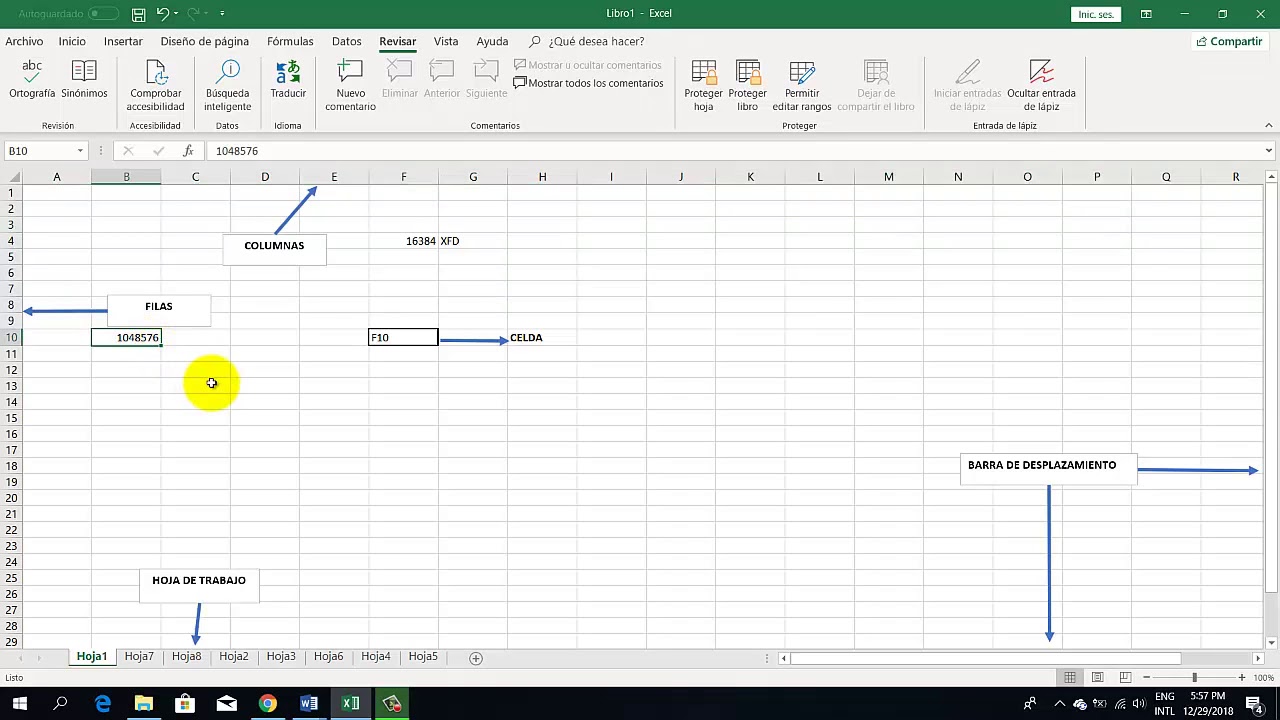The image size is (1280, 720).
Task: Add a Nuevo comentario
Action: (x=350, y=85)
